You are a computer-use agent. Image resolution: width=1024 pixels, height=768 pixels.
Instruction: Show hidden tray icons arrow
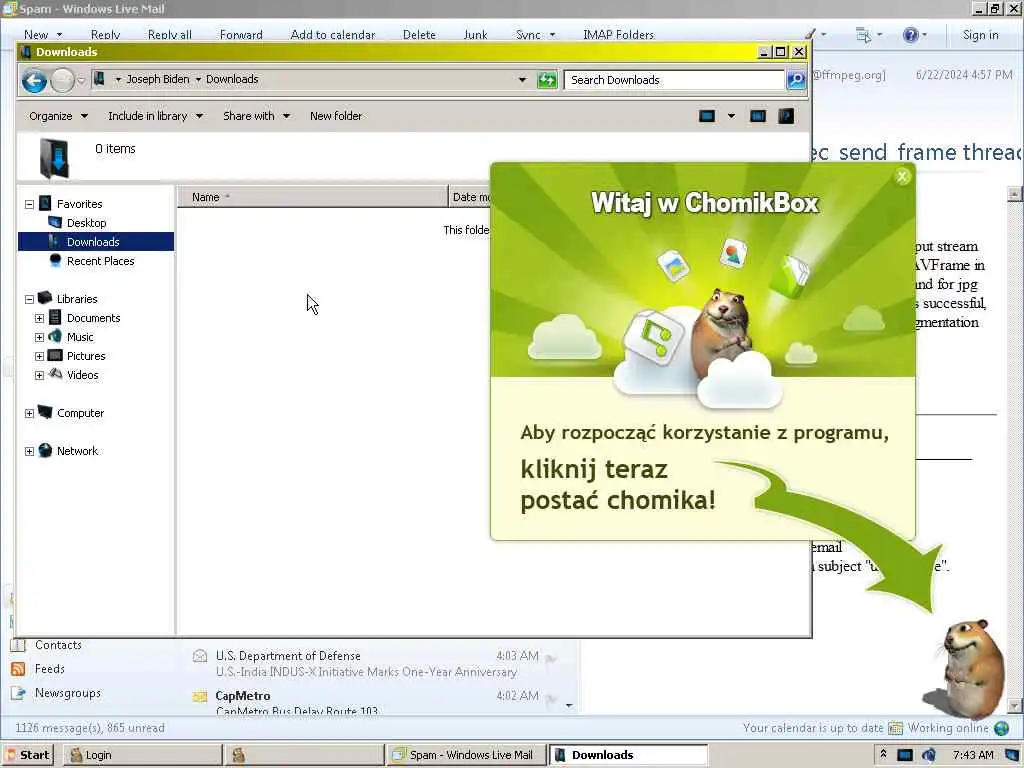click(x=884, y=754)
